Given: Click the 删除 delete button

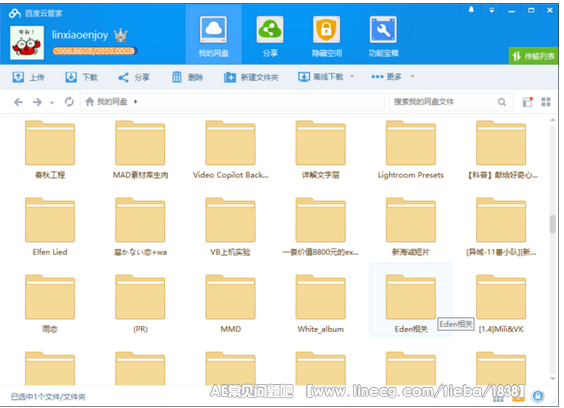Looking at the screenshot, I should click(x=187, y=77).
